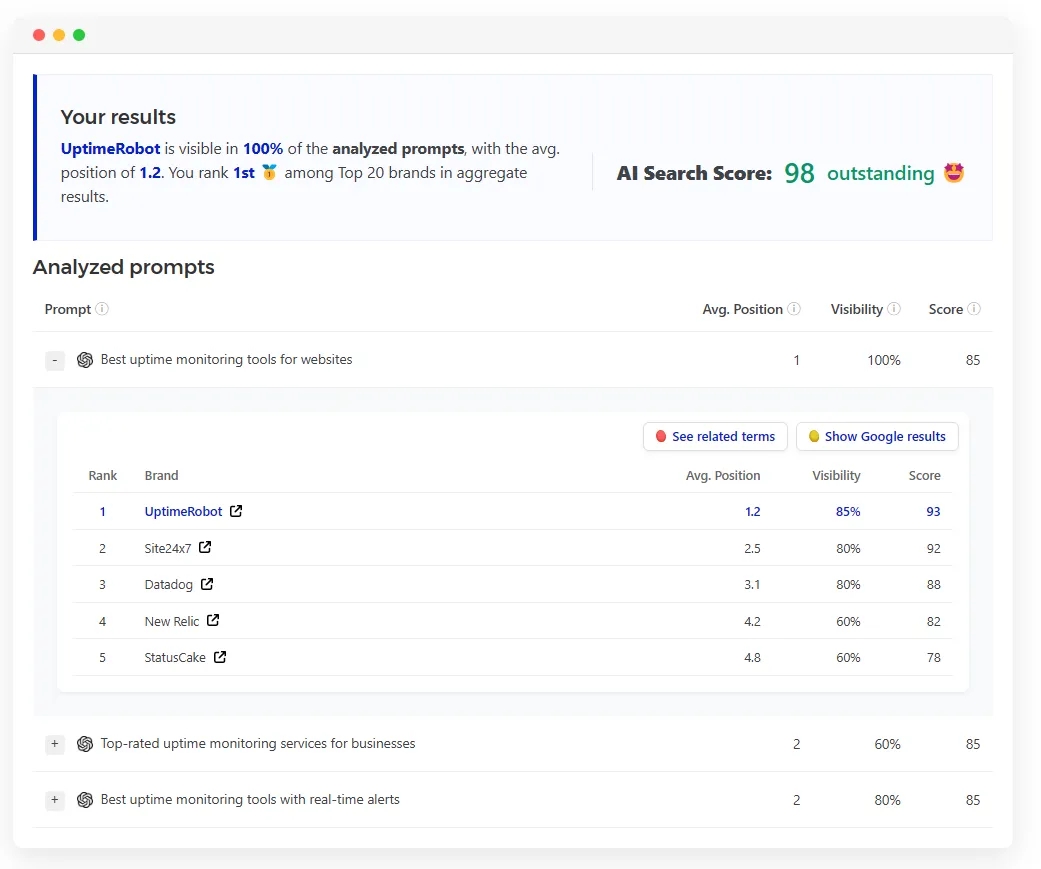Click See related terms button
This screenshot has height=869, width=1041.
point(715,437)
